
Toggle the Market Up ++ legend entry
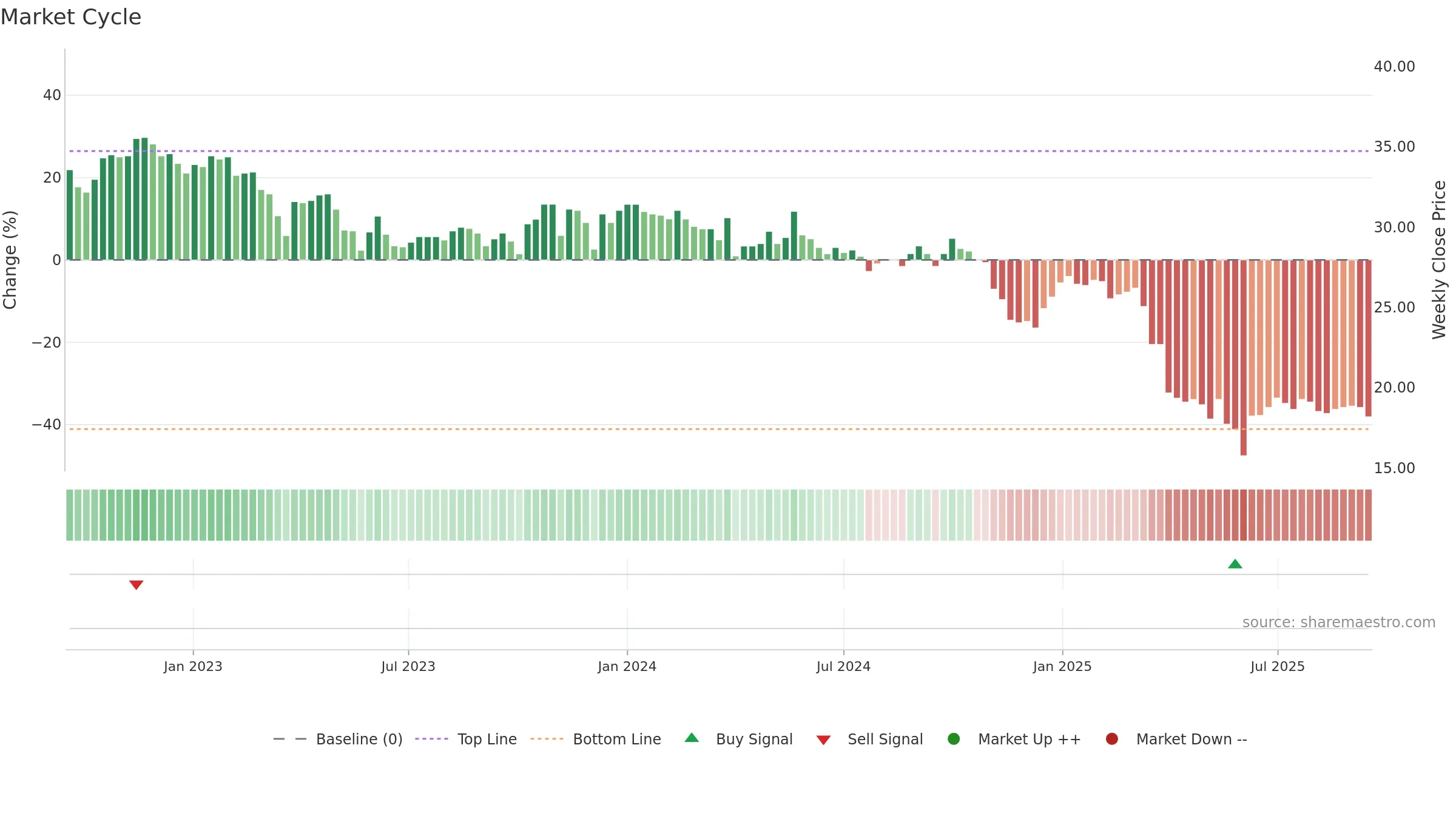(x=1014, y=739)
